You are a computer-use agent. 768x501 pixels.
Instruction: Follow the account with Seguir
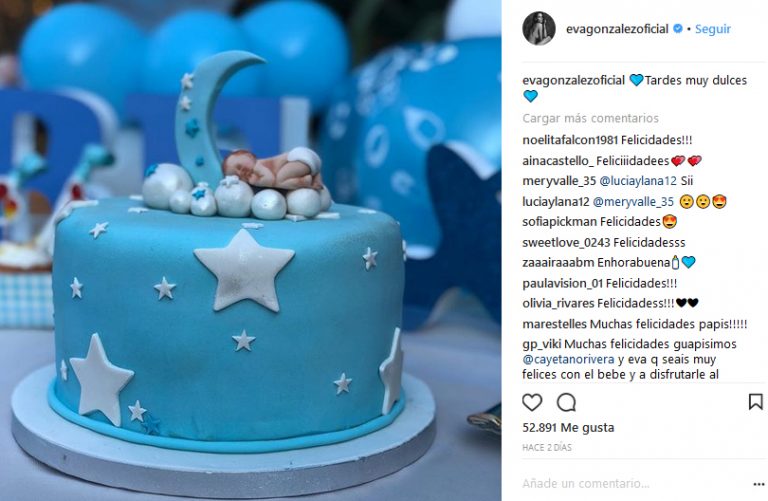[x=713, y=29]
